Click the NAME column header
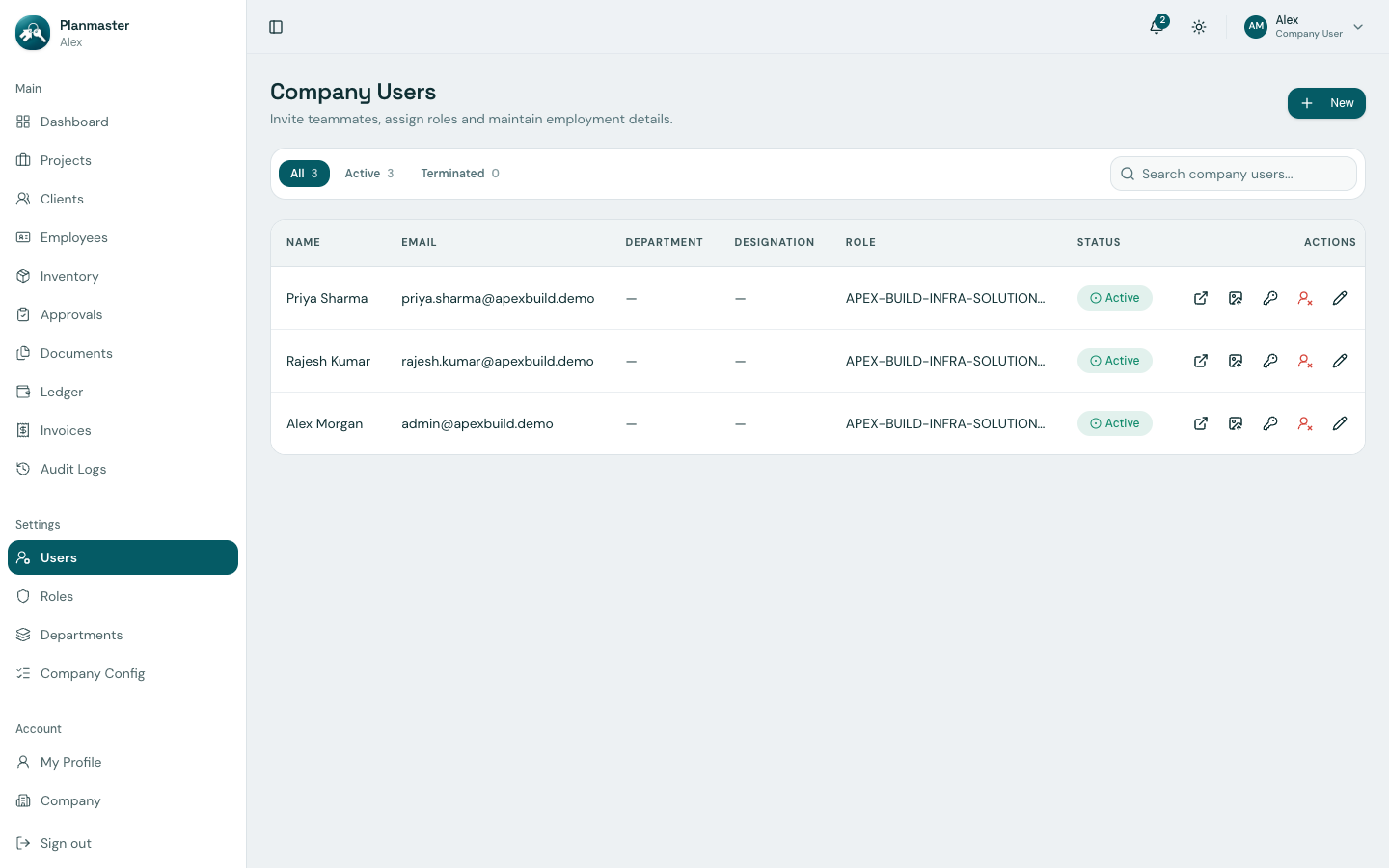 tap(303, 242)
